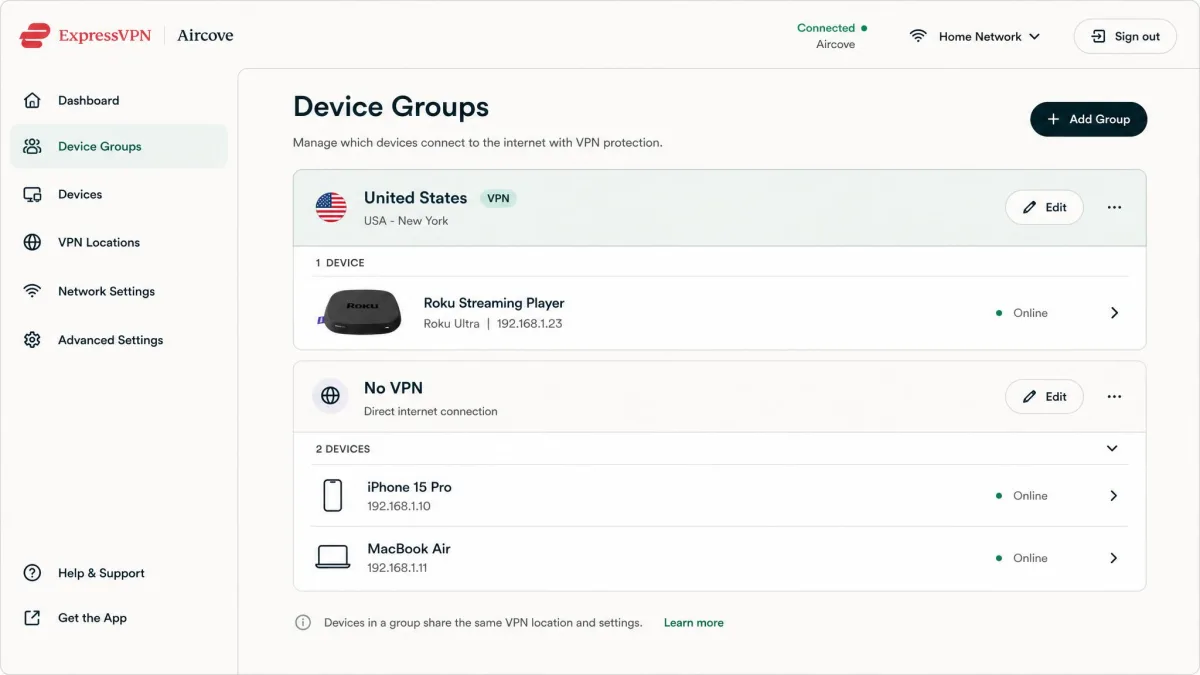Viewport: 1200px width, 675px height.
Task: Collapse the No VPN devices list
Action: pyautogui.click(x=1112, y=449)
